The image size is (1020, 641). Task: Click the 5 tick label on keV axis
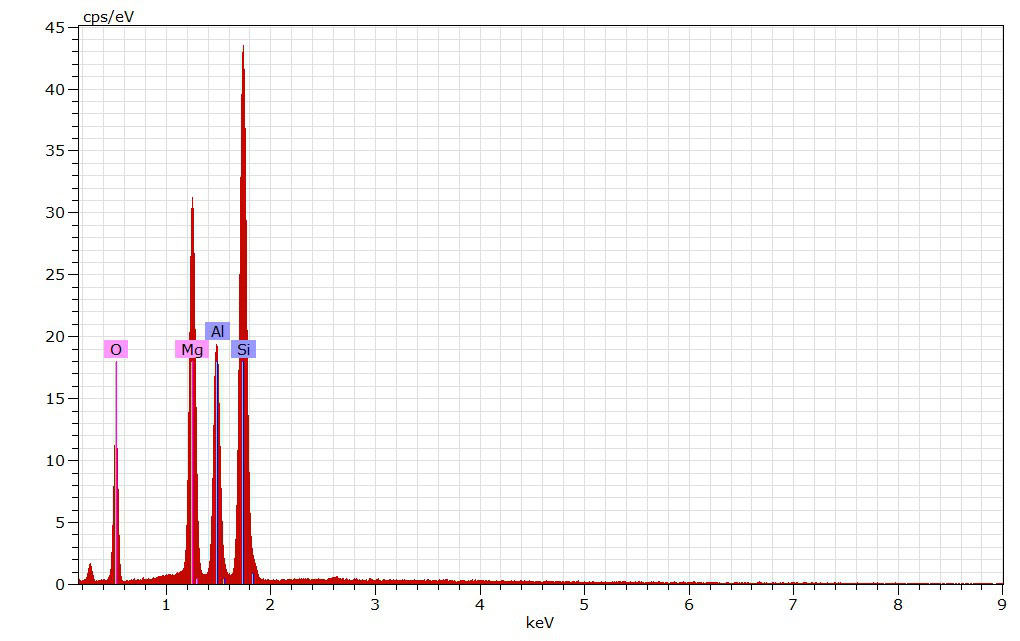584,604
